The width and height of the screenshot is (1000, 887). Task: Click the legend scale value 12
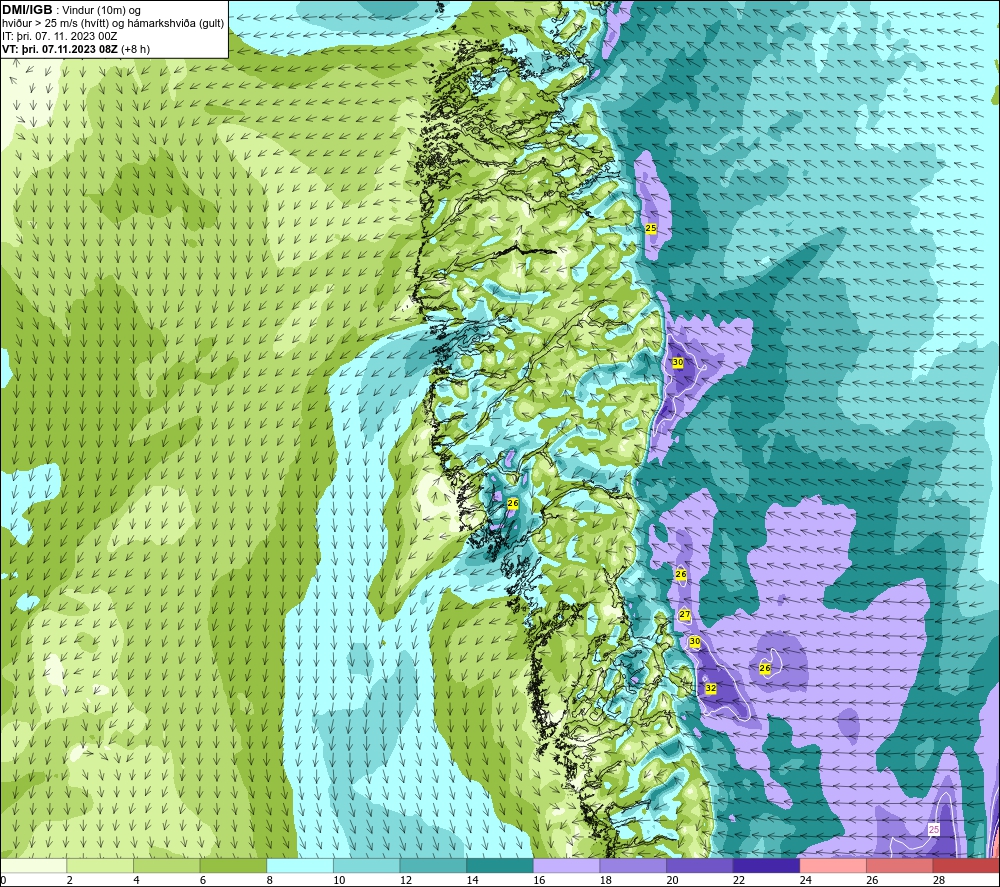[406, 880]
